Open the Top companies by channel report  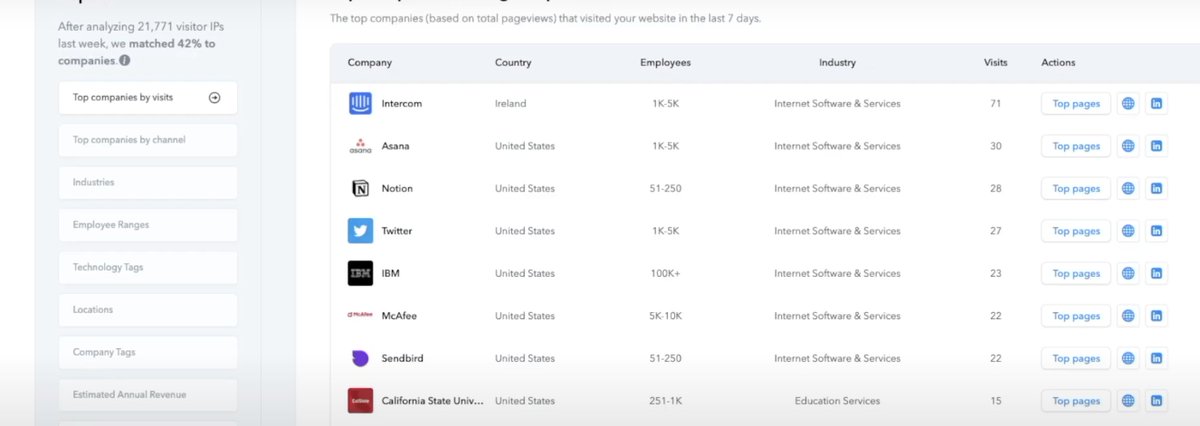148,140
